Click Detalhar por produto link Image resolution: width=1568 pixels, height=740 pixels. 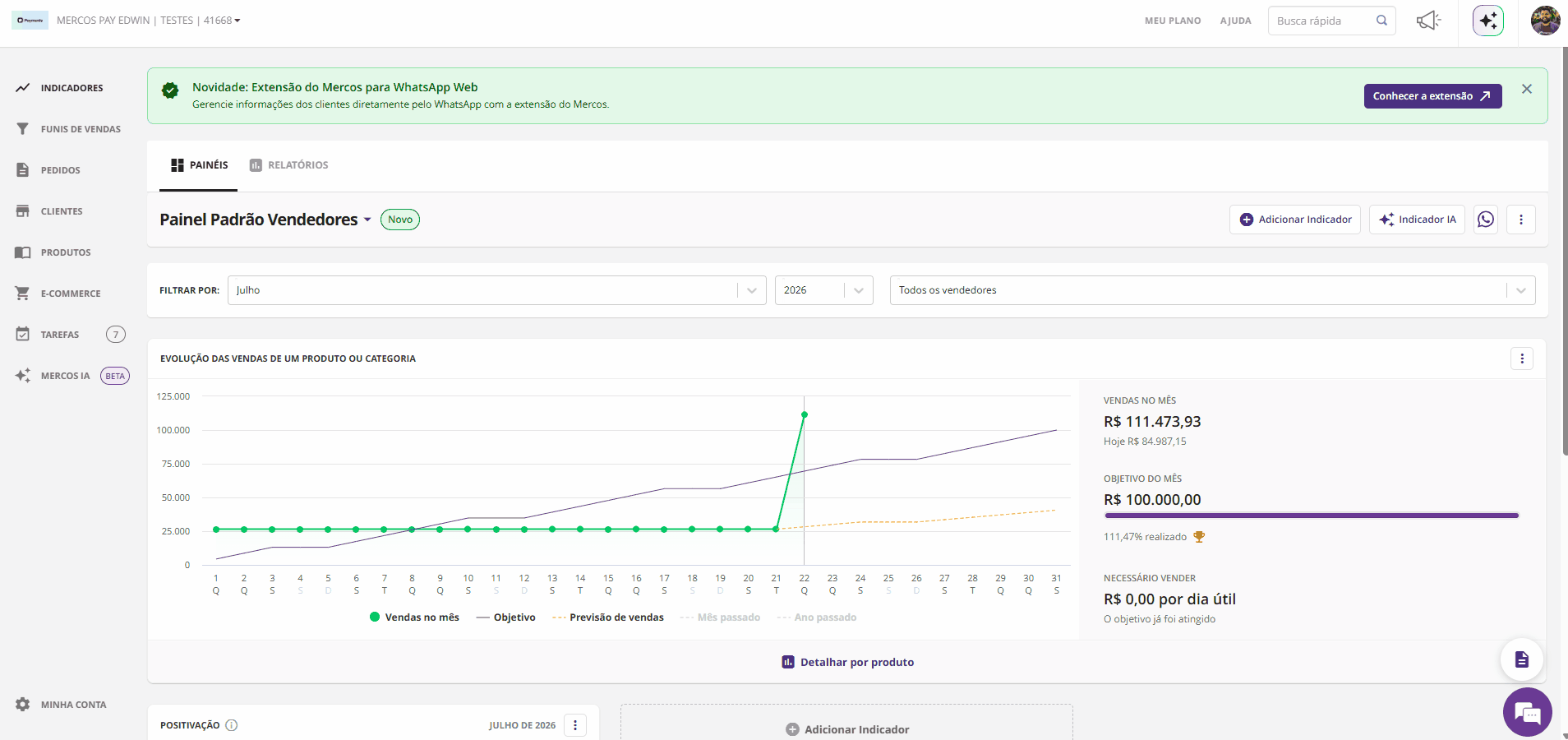[x=847, y=662]
